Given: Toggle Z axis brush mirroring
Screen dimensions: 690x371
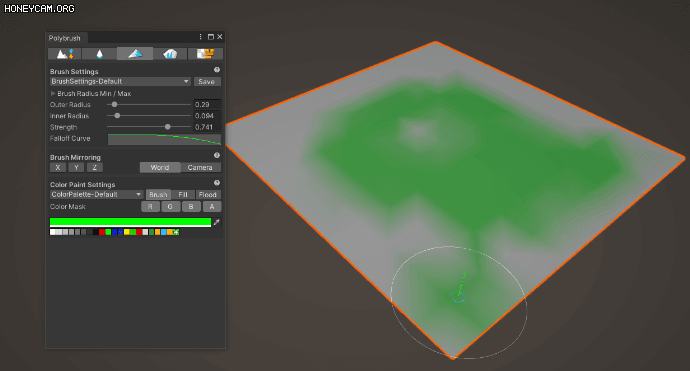Looking at the screenshot, I should click(95, 167).
